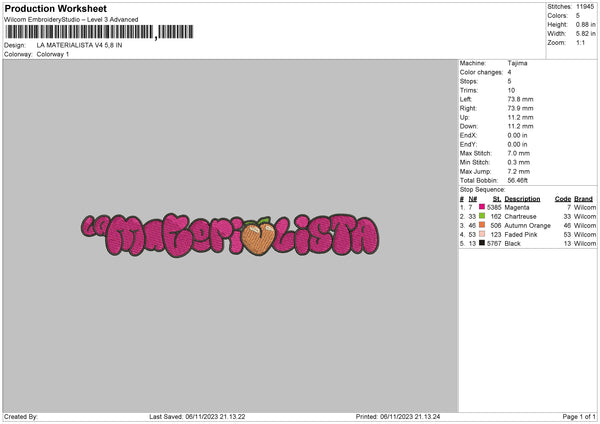The image size is (600, 424).
Task: Select the Stitches value 11945
Action: click(585, 7)
